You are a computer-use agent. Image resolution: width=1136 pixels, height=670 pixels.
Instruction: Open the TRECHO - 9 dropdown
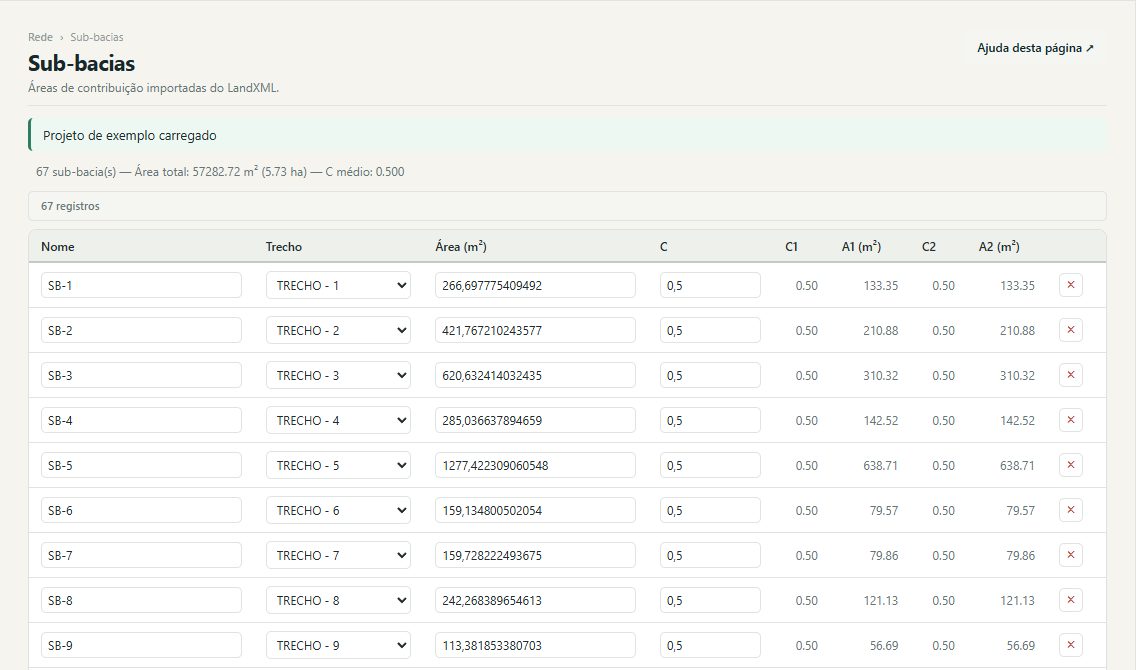338,645
